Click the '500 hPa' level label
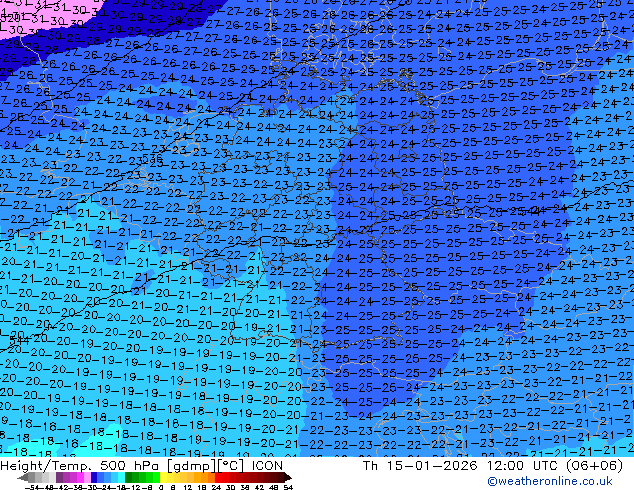The height and width of the screenshot is (490, 634). (x=131, y=466)
